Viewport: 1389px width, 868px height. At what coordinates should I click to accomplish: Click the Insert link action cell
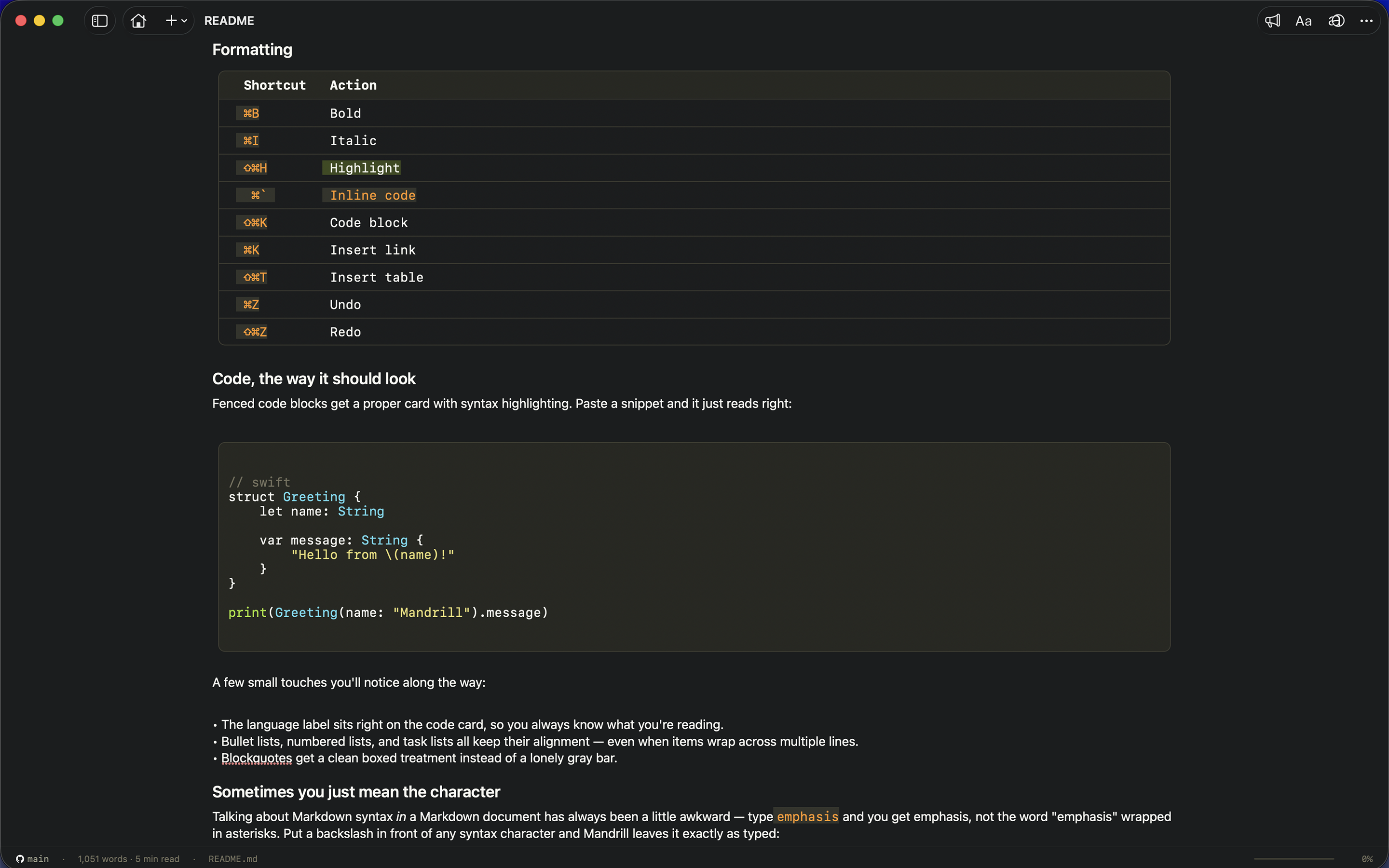tap(372, 250)
